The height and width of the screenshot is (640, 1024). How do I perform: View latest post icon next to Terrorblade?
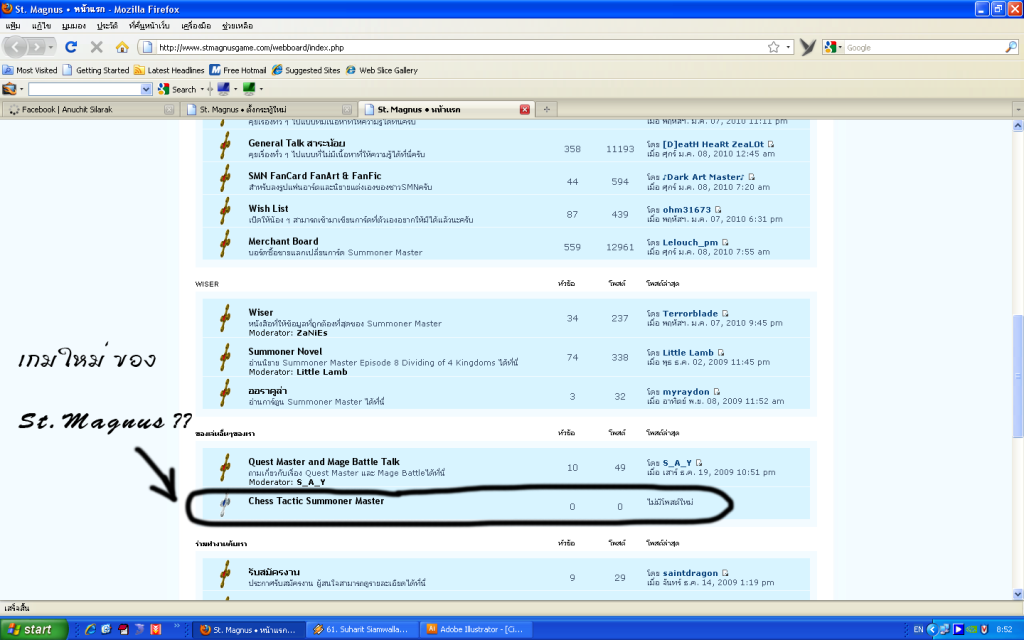(x=725, y=313)
